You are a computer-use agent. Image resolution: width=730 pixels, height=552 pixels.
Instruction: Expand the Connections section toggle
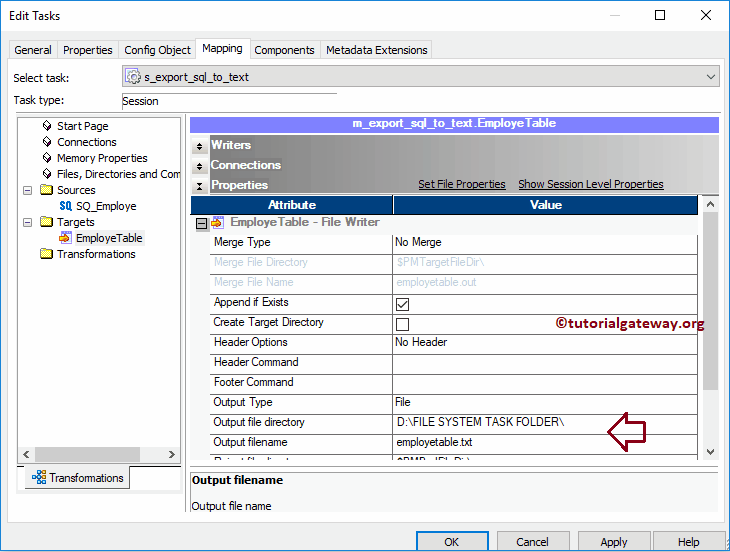click(x=200, y=166)
